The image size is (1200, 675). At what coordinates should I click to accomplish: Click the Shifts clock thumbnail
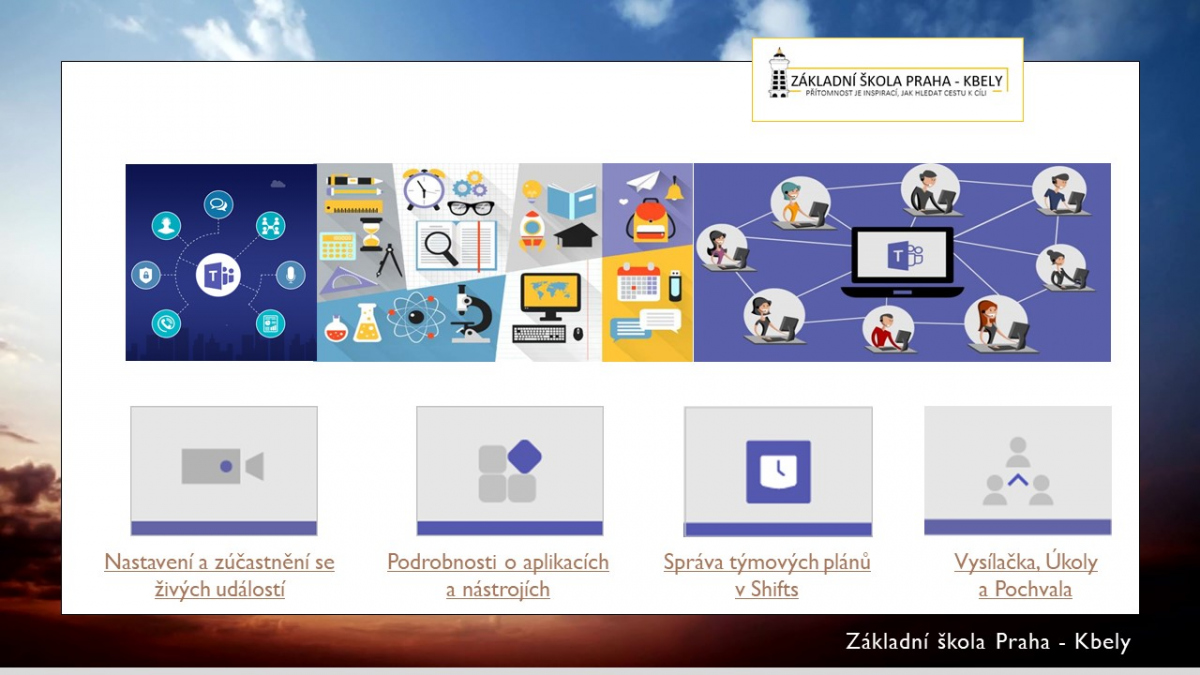point(778,472)
